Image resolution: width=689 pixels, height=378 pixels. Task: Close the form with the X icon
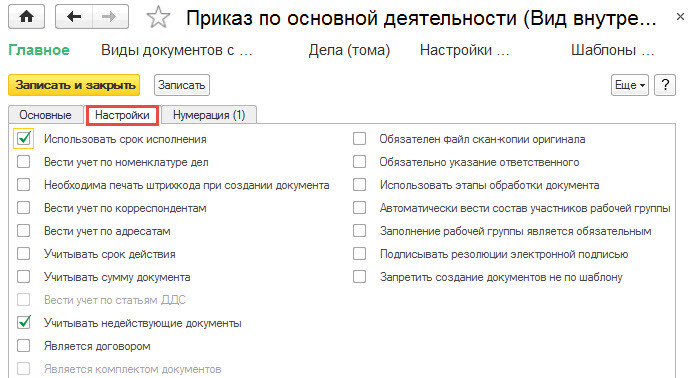(680, 17)
